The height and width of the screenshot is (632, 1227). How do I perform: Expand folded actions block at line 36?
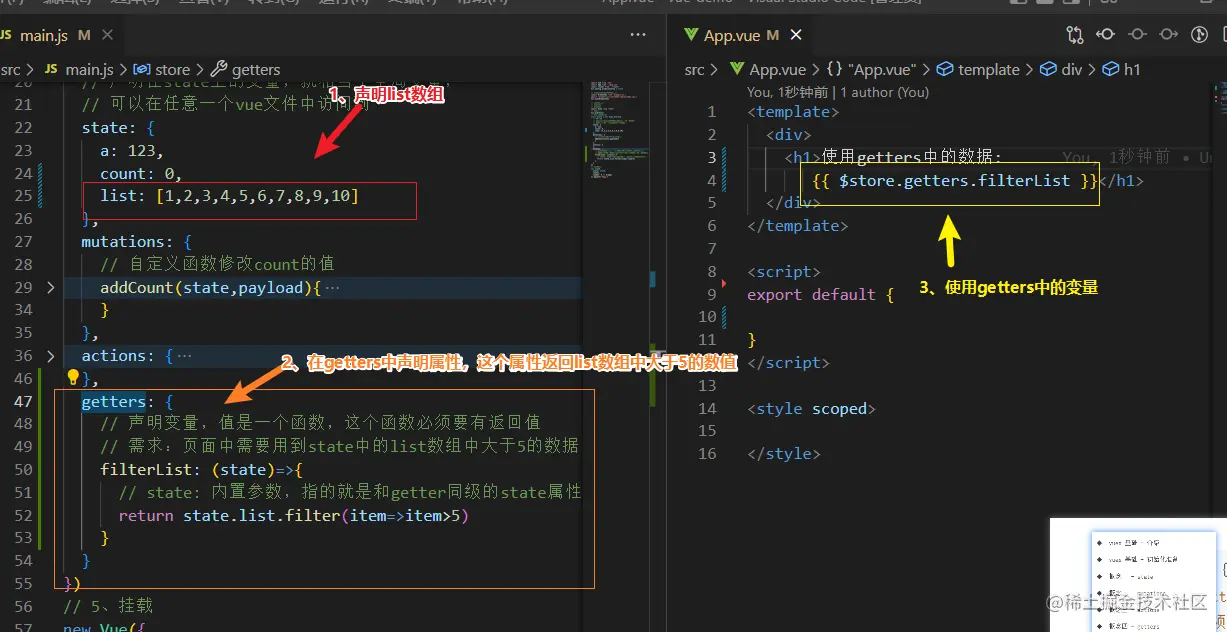(51, 355)
